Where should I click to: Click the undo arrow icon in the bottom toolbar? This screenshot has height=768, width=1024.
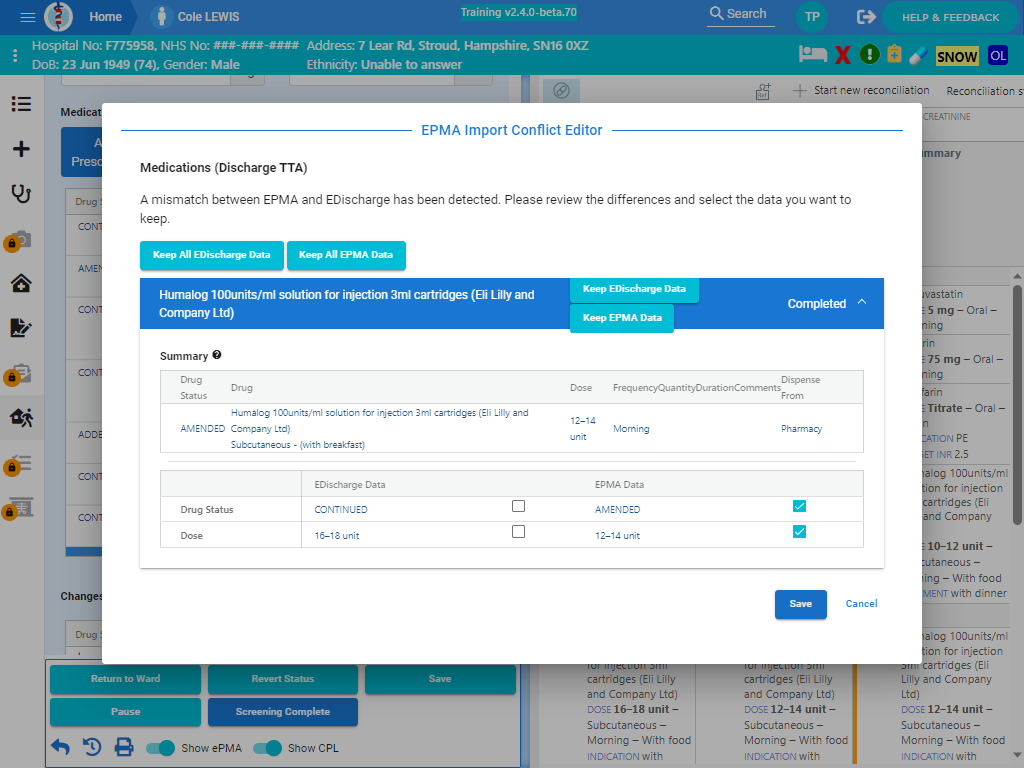click(x=61, y=747)
